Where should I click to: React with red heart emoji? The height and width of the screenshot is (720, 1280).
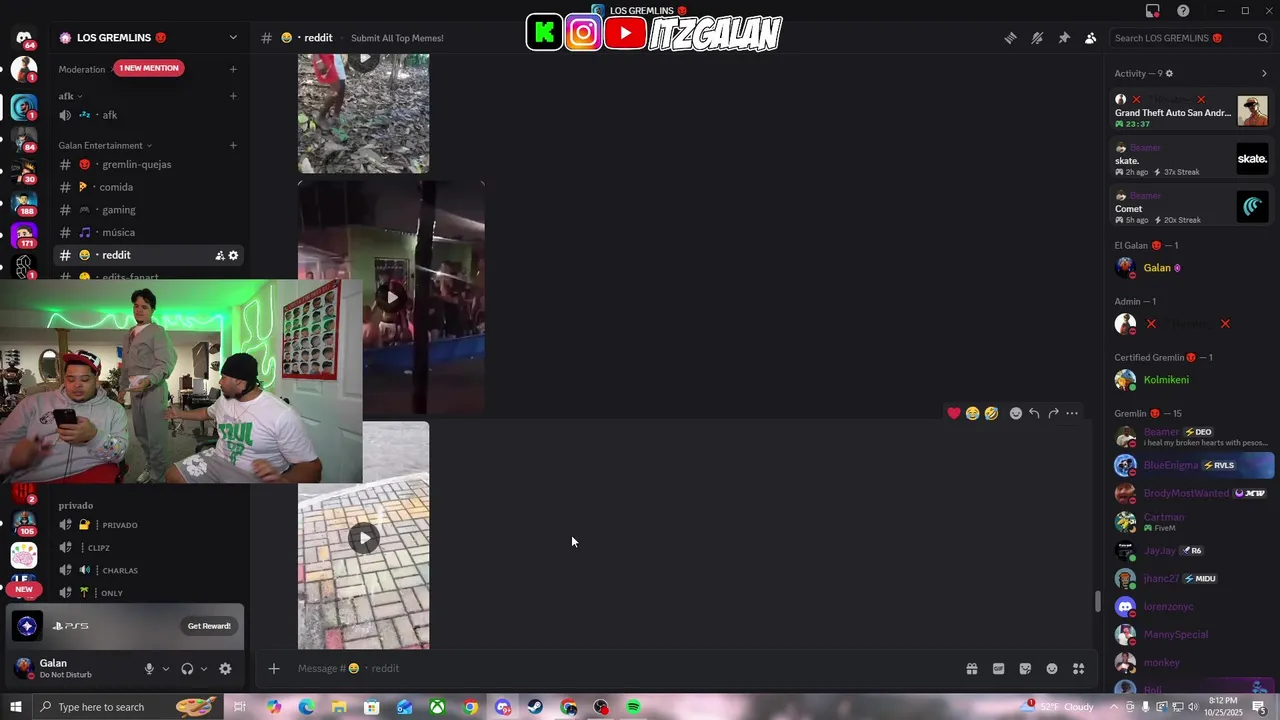click(954, 413)
